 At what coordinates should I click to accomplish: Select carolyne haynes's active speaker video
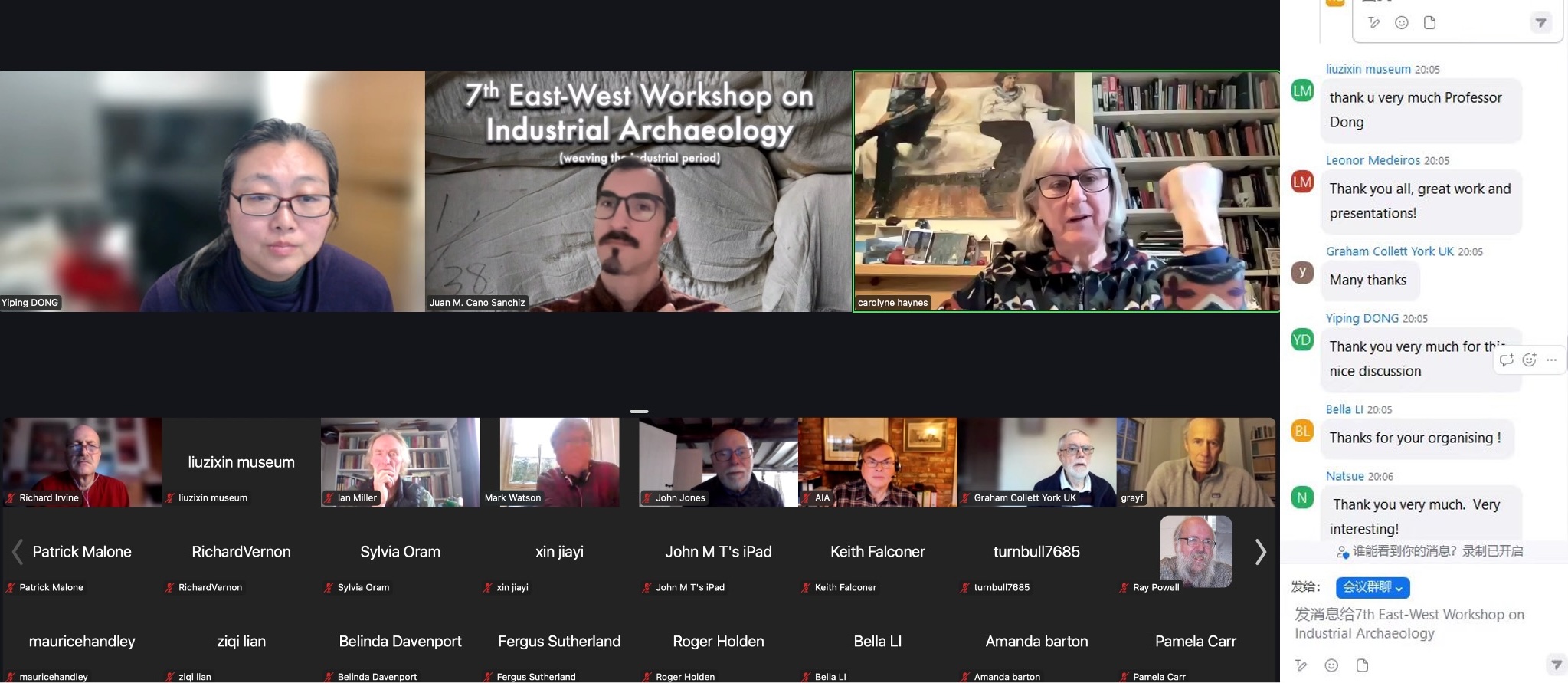[1066, 192]
